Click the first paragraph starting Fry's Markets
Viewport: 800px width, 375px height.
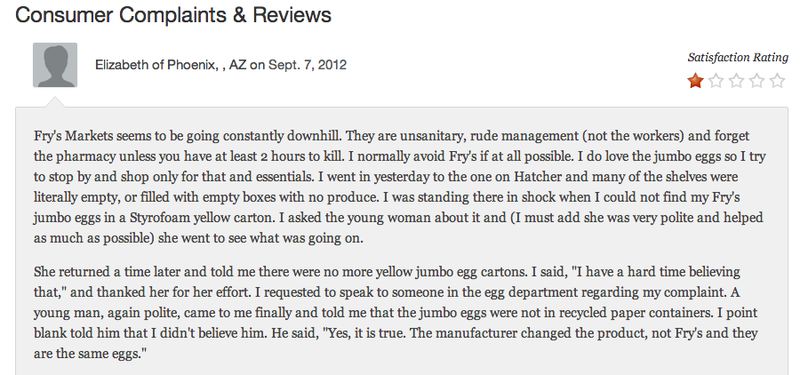pyautogui.click(x=399, y=187)
